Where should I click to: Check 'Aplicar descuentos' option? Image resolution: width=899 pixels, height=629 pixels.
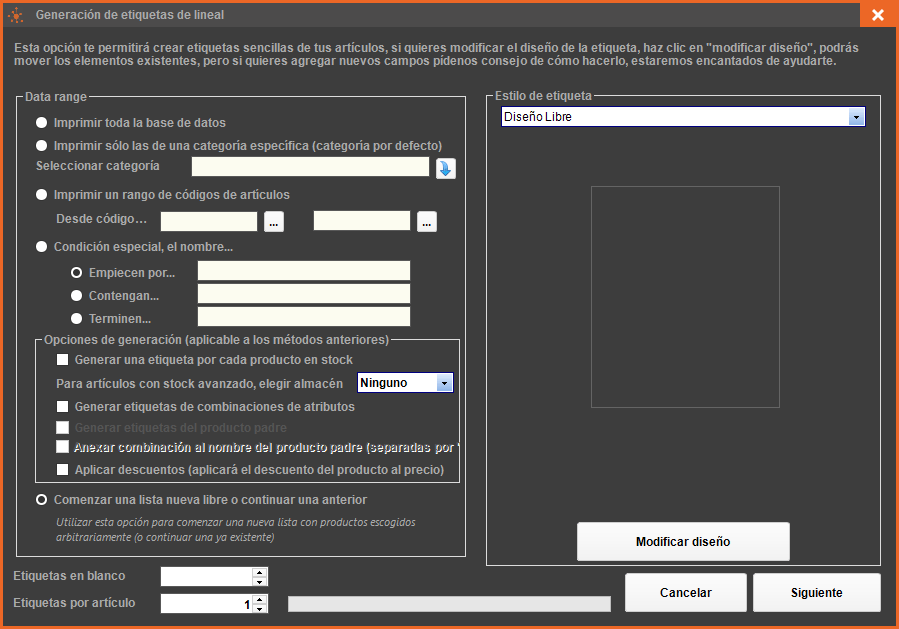(63, 469)
